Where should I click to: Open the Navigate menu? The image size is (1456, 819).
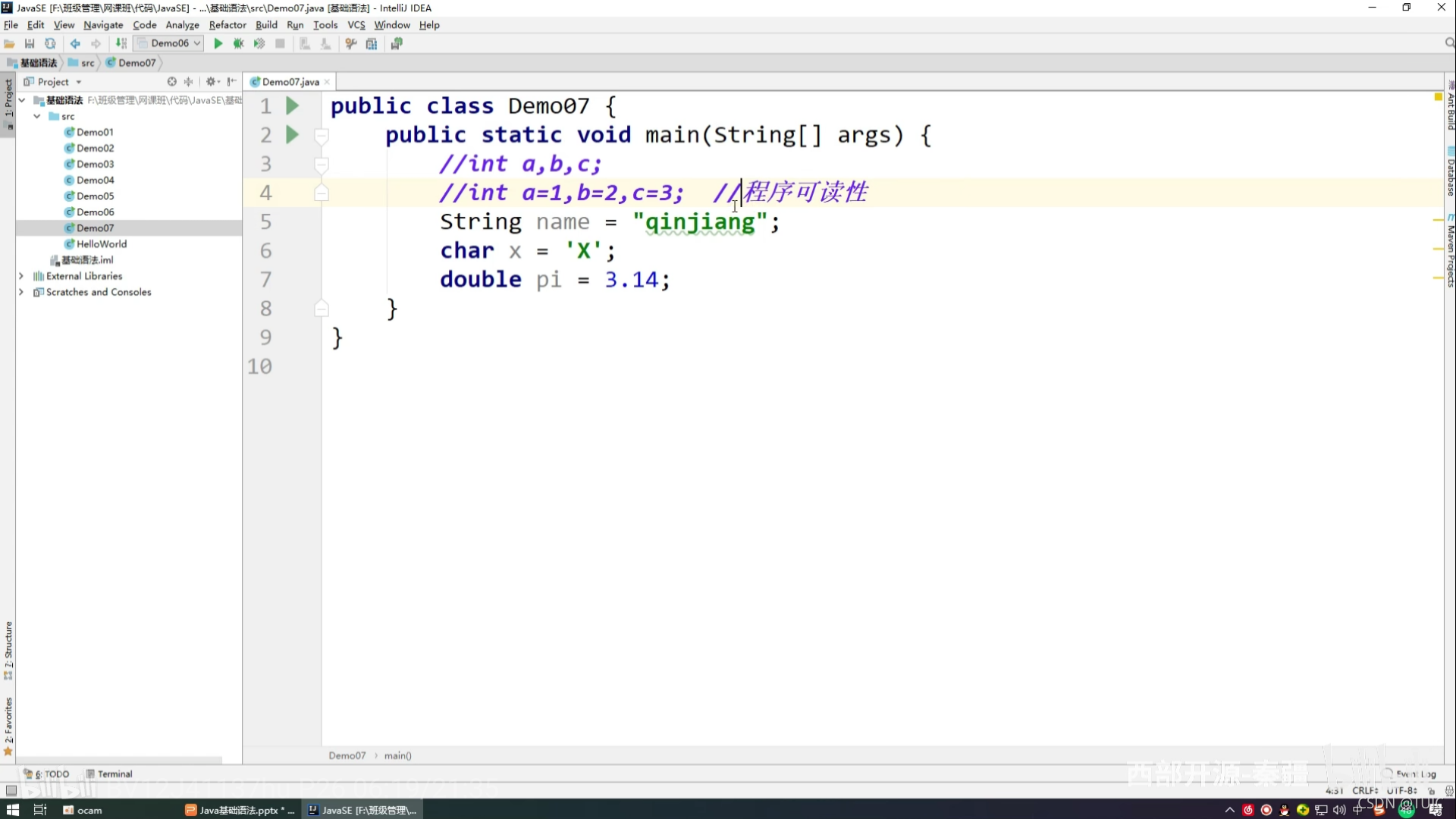tap(103, 25)
